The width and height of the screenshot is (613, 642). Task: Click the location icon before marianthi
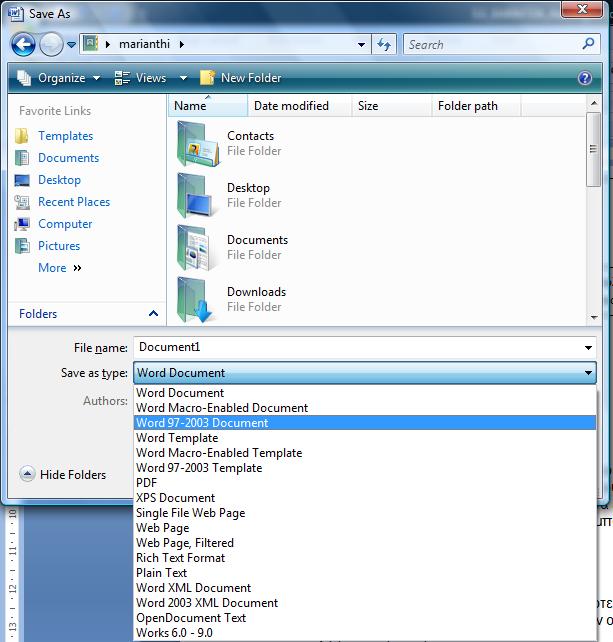pyautogui.click(x=90, y=43)
